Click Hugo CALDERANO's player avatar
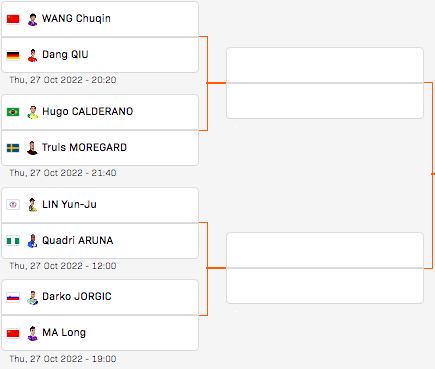This screenshot has width=435, height=369. click(32, 112)
